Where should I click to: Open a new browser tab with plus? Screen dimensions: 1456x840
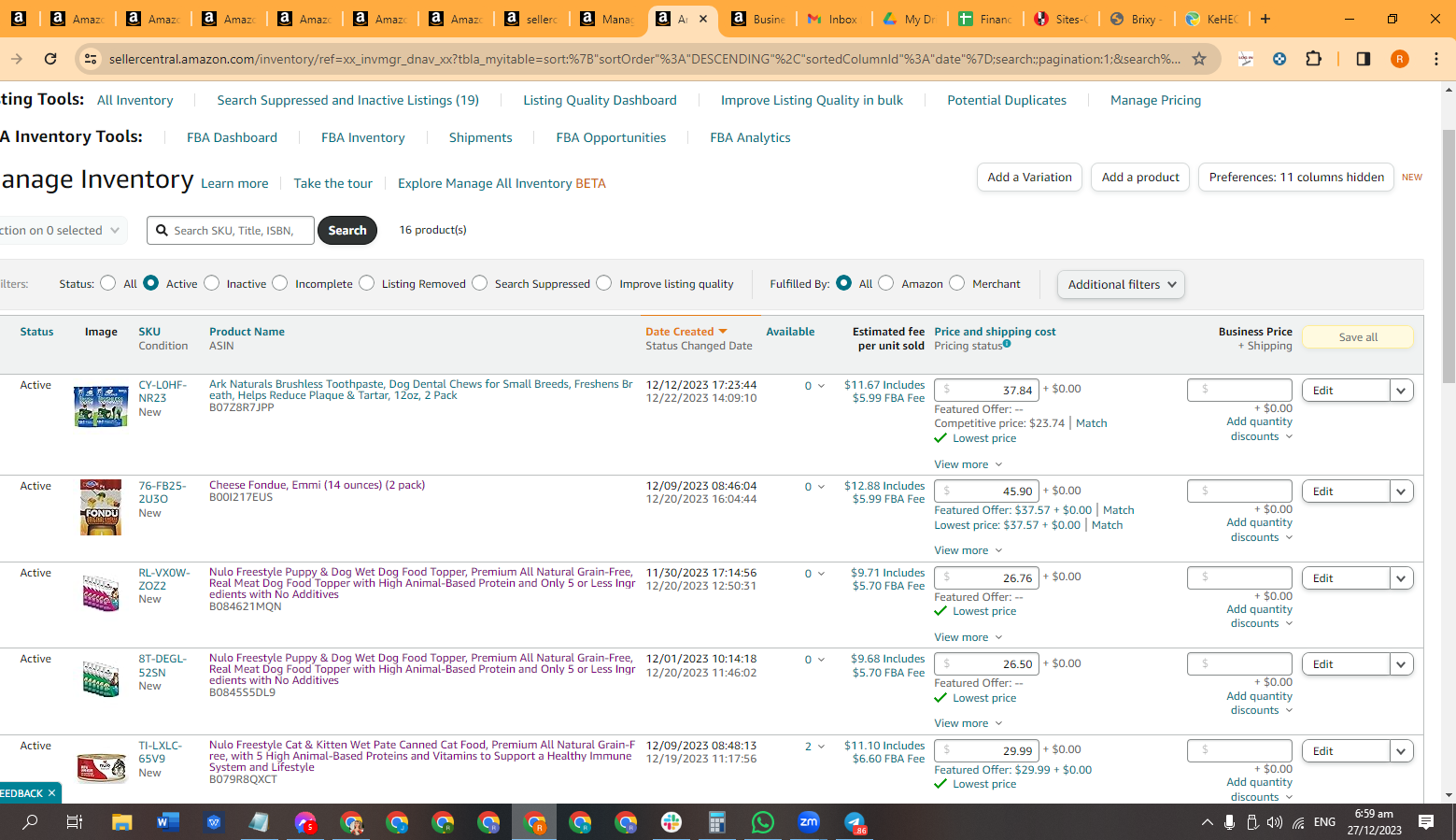click(1265, 19)
